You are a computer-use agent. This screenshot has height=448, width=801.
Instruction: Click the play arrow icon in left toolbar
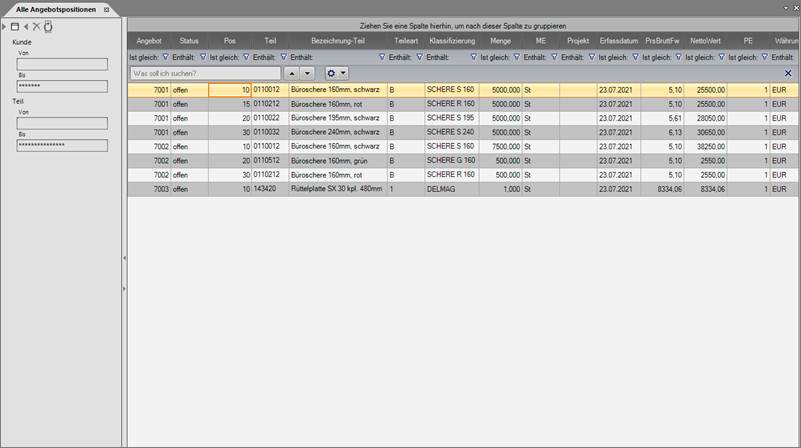coord(5,26)
